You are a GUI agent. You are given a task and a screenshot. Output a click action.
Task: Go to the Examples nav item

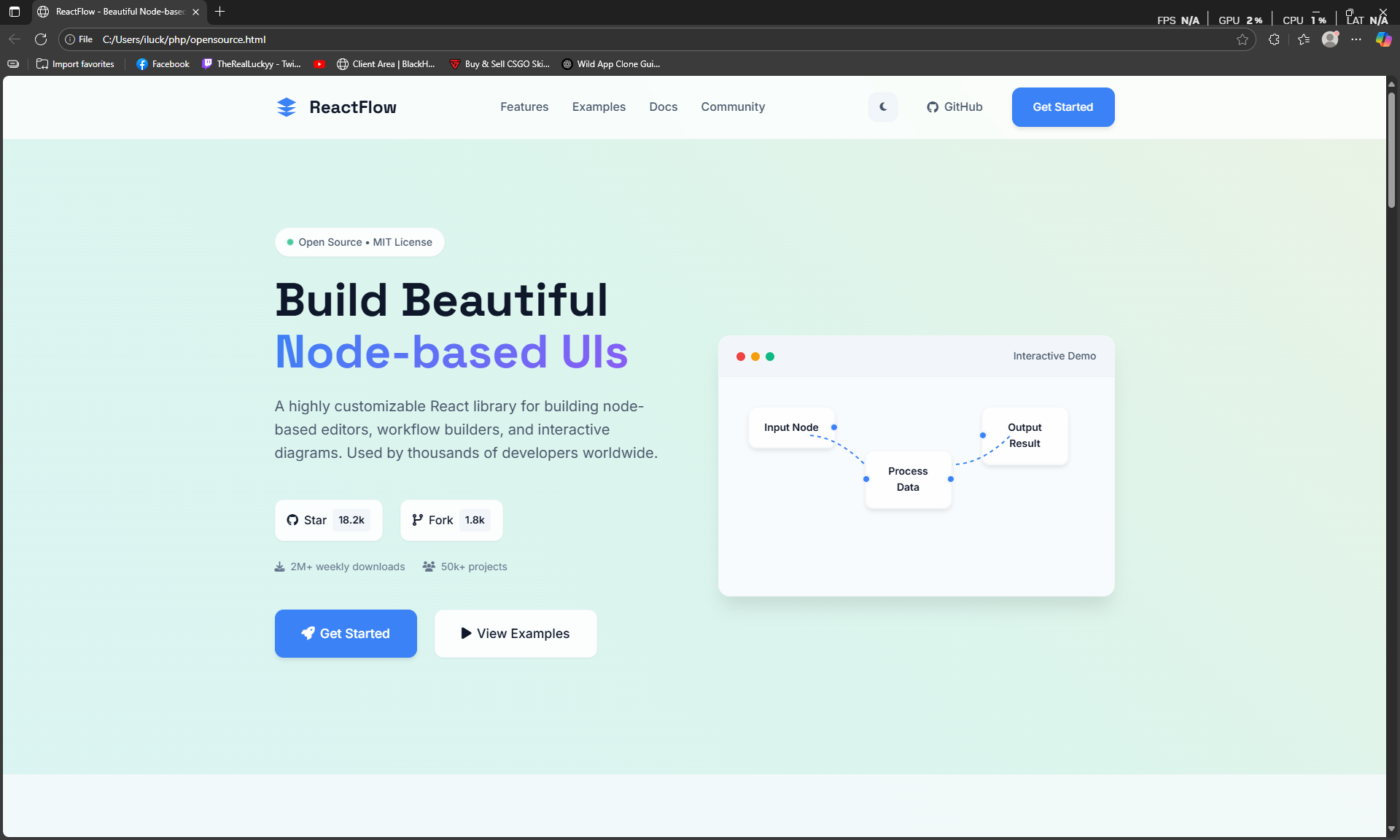click(x=599, y=107)
